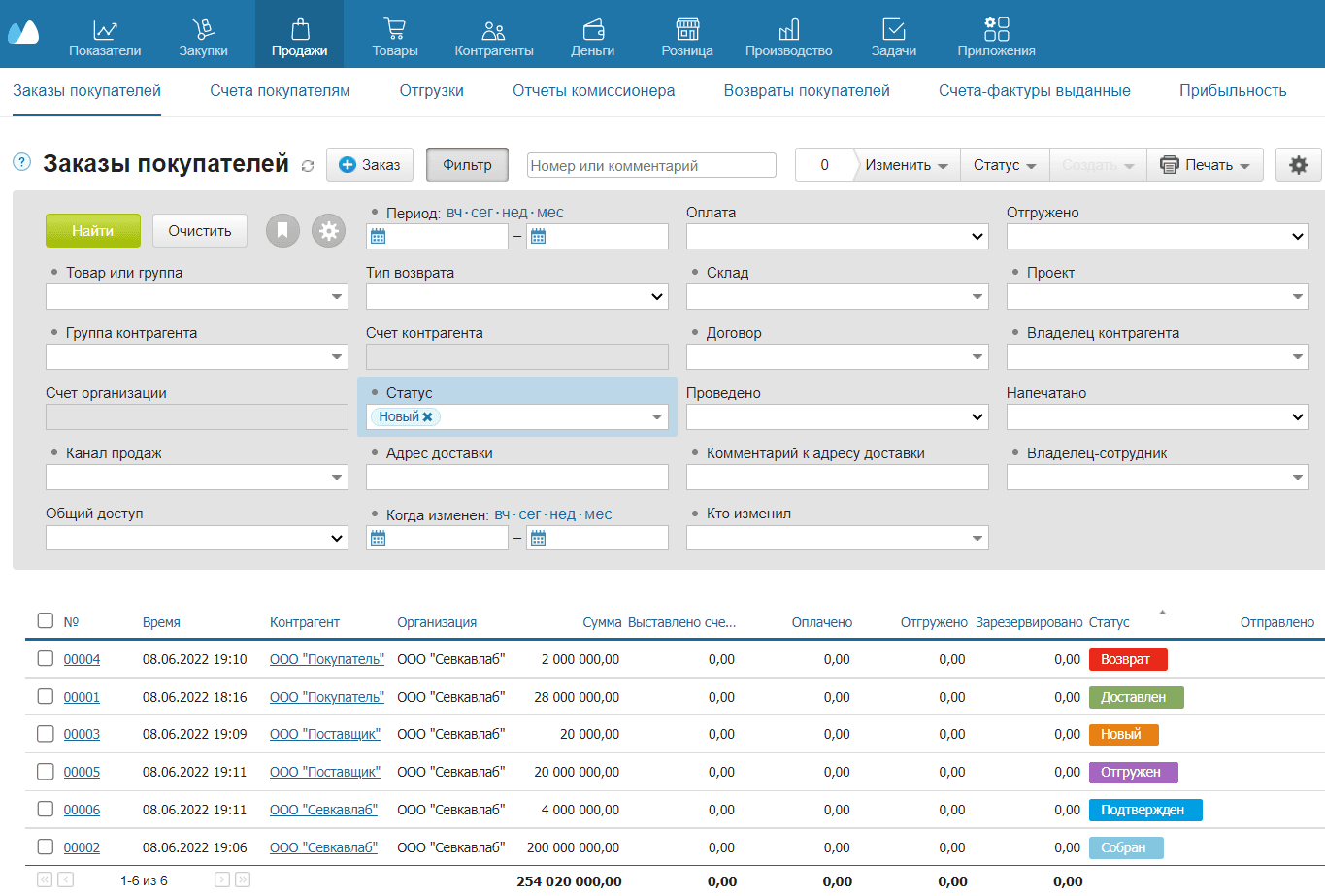Open the Изменить dropdown
Viewport: 1325px width, 896px height.
[905, 164]
